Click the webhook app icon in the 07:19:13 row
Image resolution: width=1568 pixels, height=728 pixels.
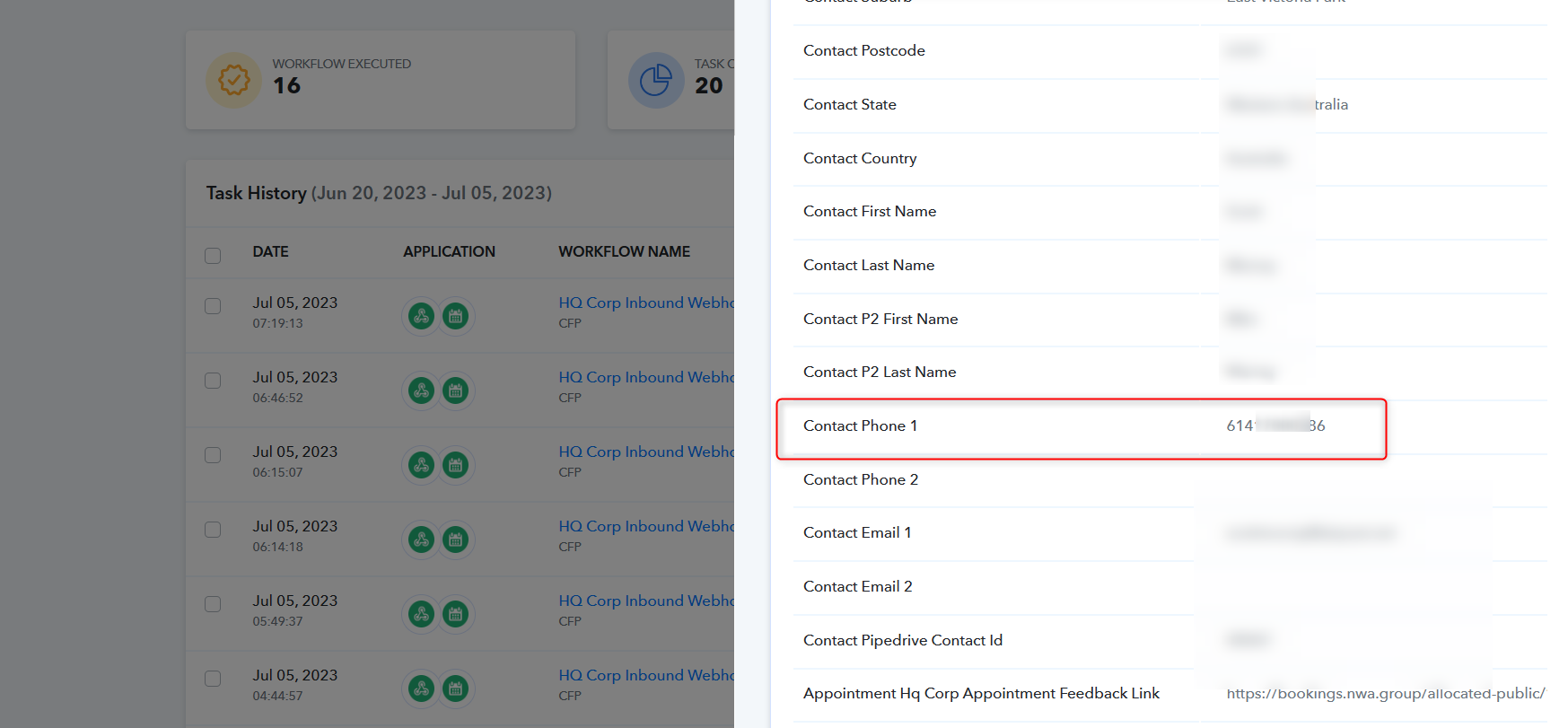(422, 316)
